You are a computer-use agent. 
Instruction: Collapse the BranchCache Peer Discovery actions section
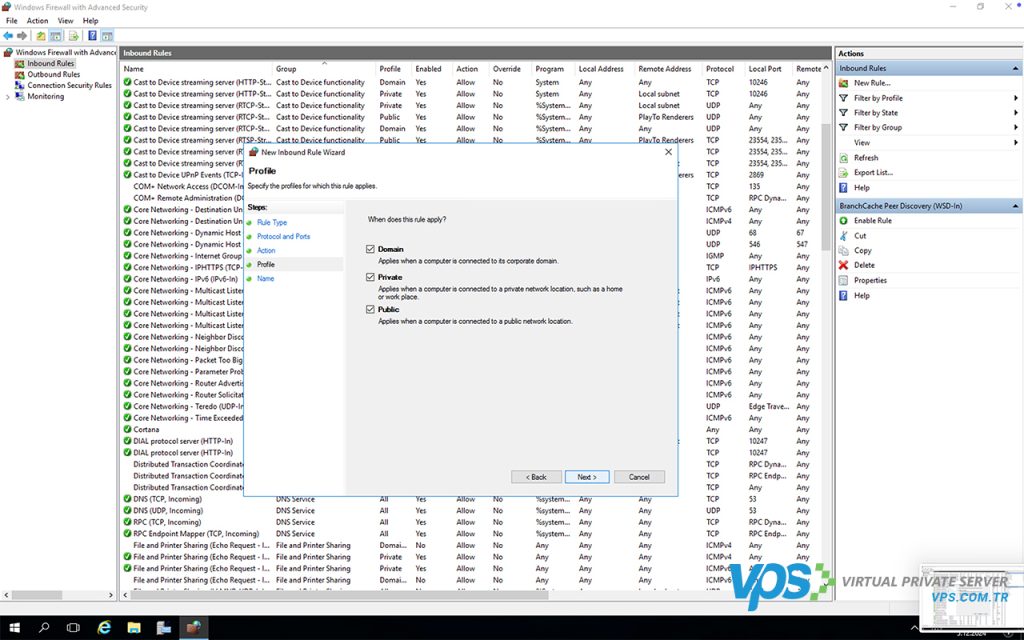click(x=1016, y=206)
